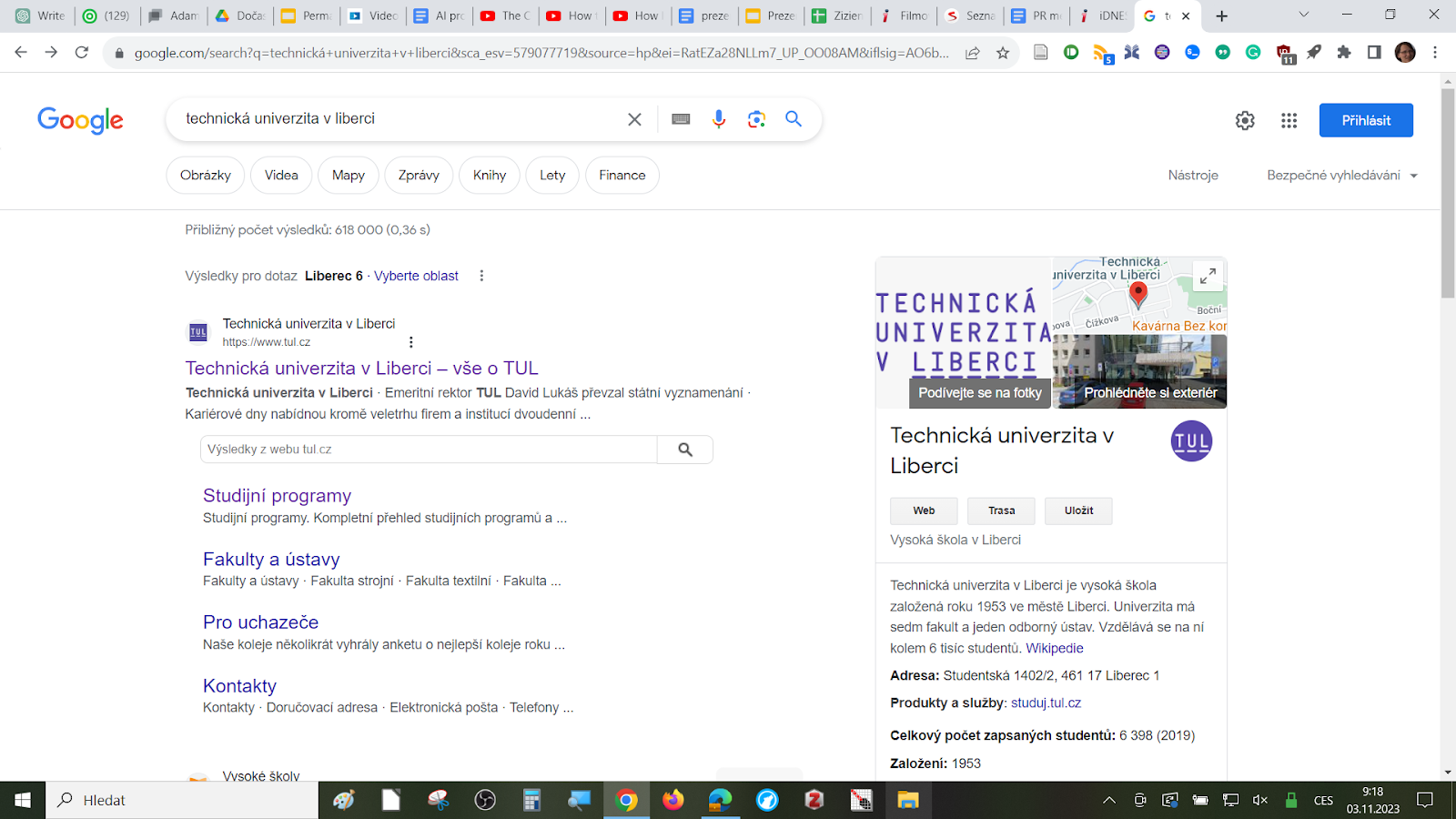Open Google quick settings gear
The height and width of the screenshot is (819, 1456).
1245,120
